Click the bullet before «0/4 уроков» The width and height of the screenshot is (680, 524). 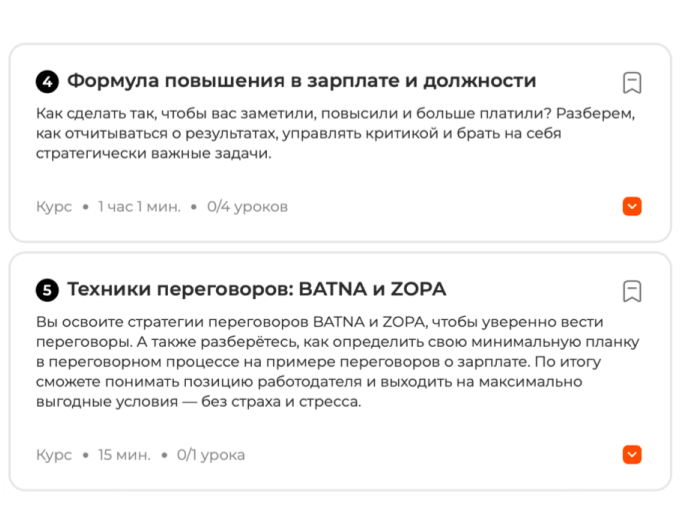point(194,207)
